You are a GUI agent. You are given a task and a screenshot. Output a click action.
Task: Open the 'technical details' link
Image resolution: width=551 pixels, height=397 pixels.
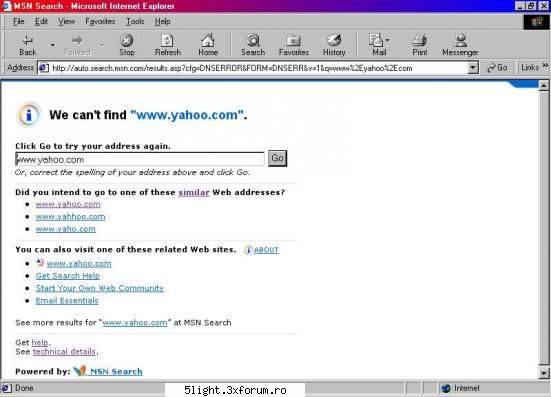point(64,352)
